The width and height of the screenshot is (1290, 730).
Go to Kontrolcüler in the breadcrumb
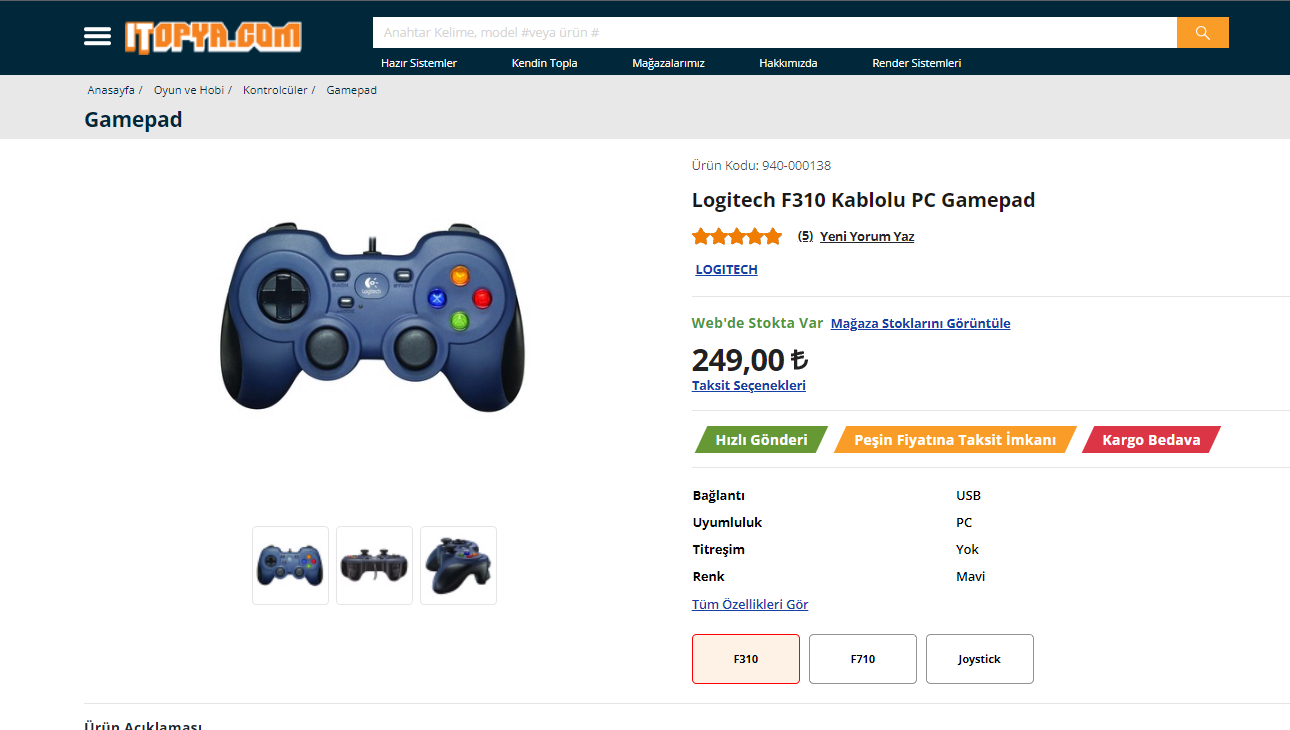(x=275, y=90)
